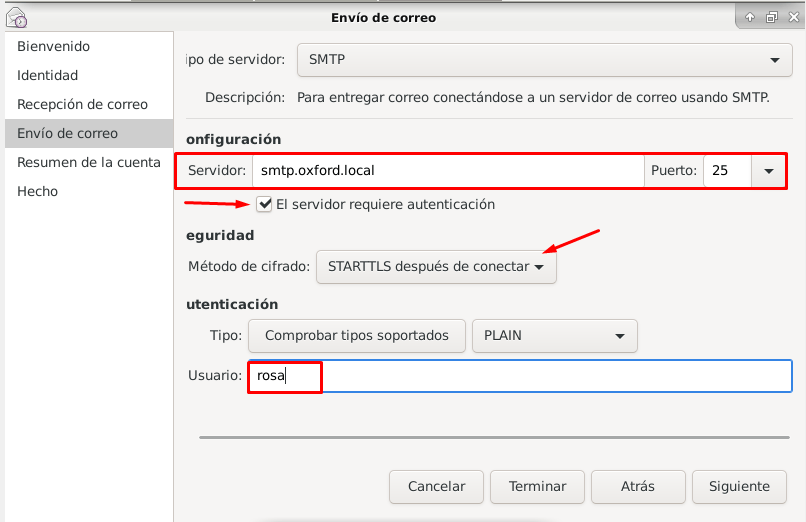Expand the PLAIN authentication type dropdown
The image size is (806, 522).
[x=554, y=336]
